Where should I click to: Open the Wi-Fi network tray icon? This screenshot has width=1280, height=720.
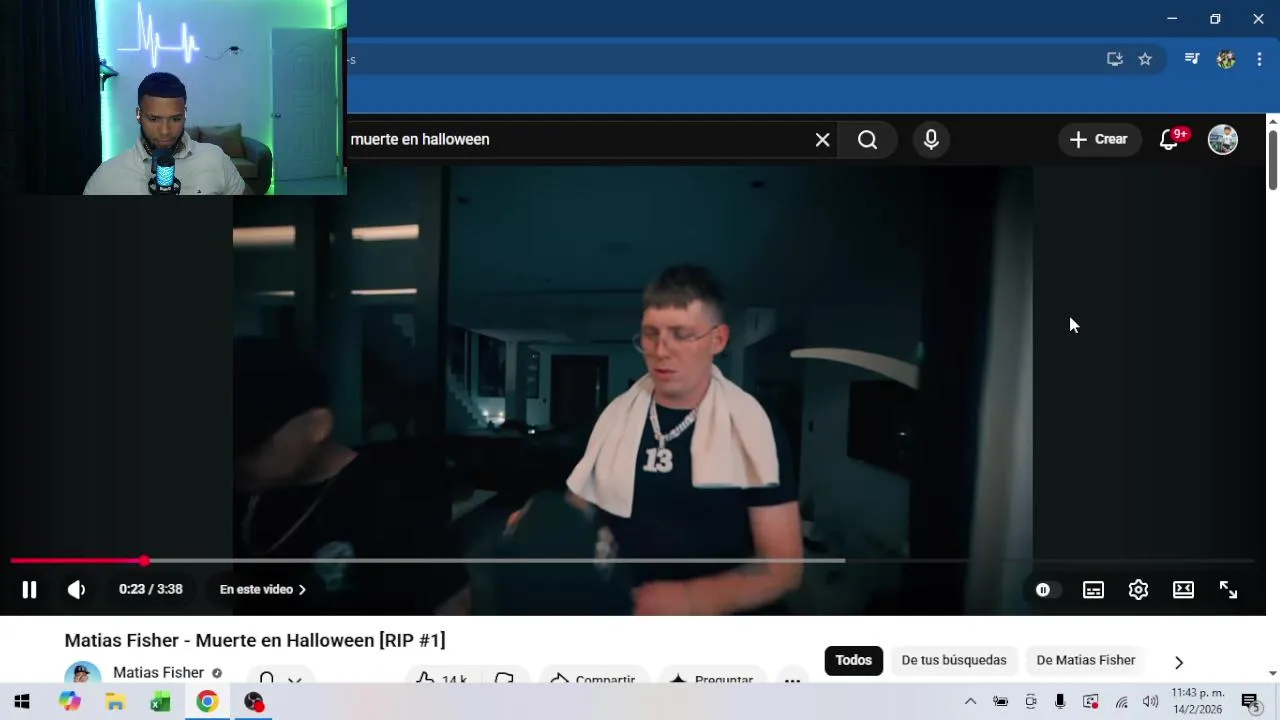pyautogui.click(x=1121, y=702)
